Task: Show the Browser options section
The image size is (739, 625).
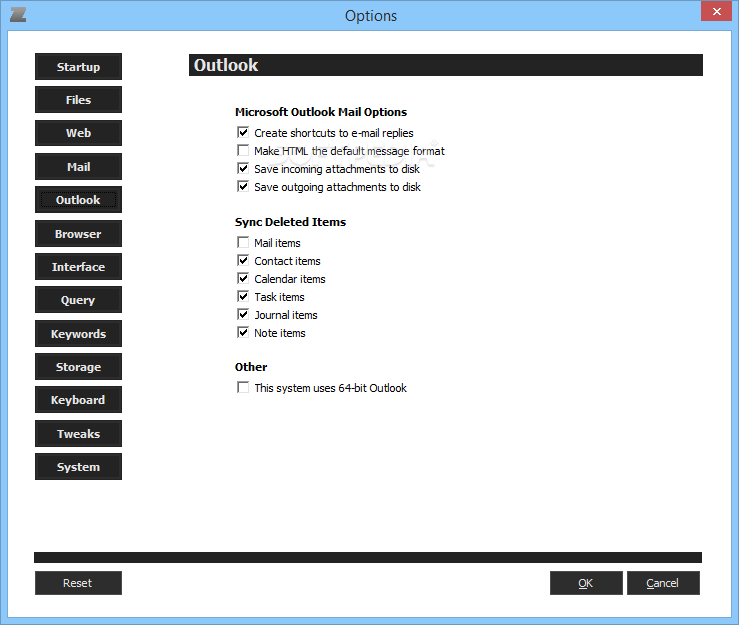Action: (x=78, y=233)
